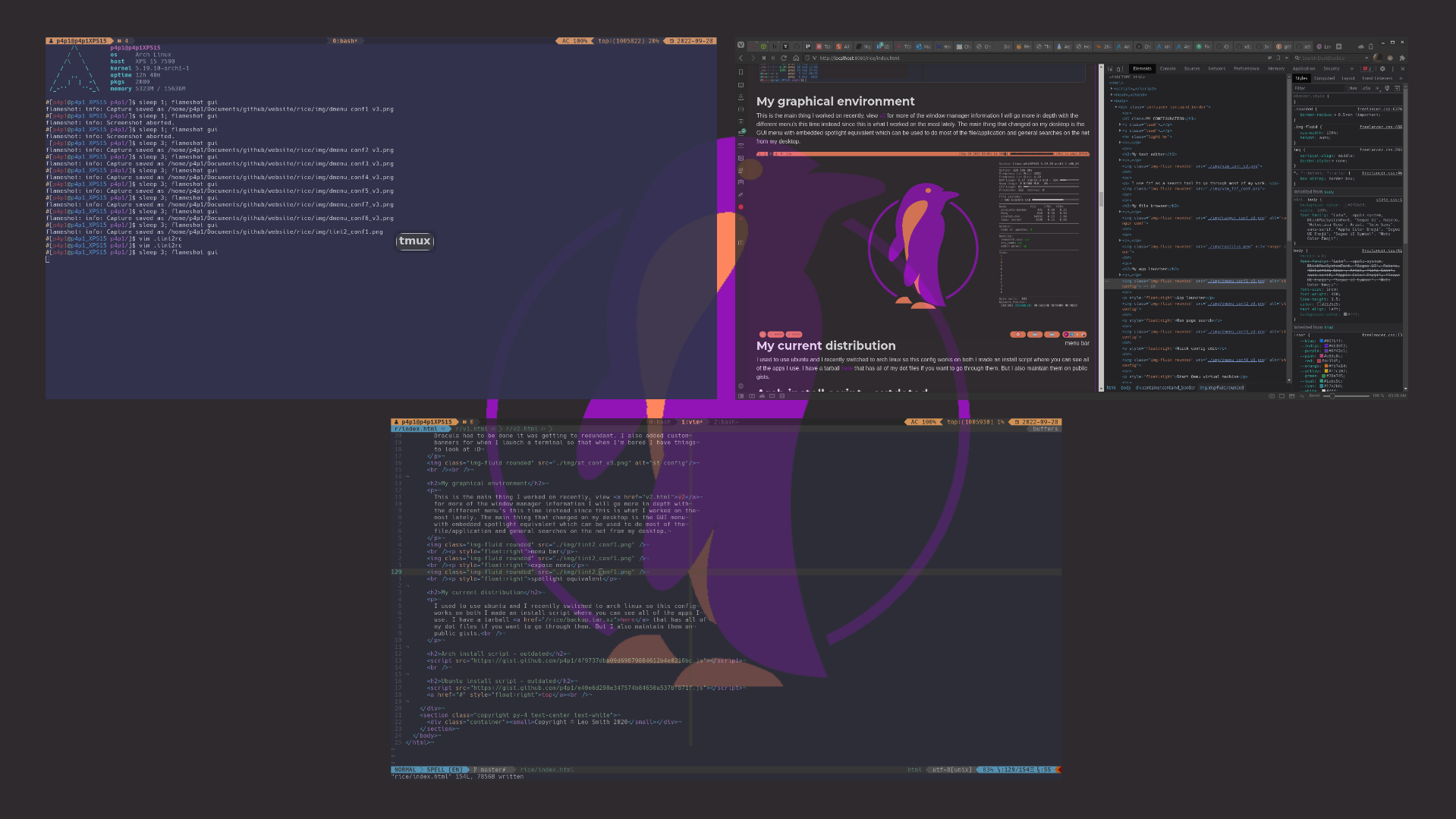Toggle device toolbar in DevTools
1456x819 pixels.
pyautogui.click(x=1118, y=68)
